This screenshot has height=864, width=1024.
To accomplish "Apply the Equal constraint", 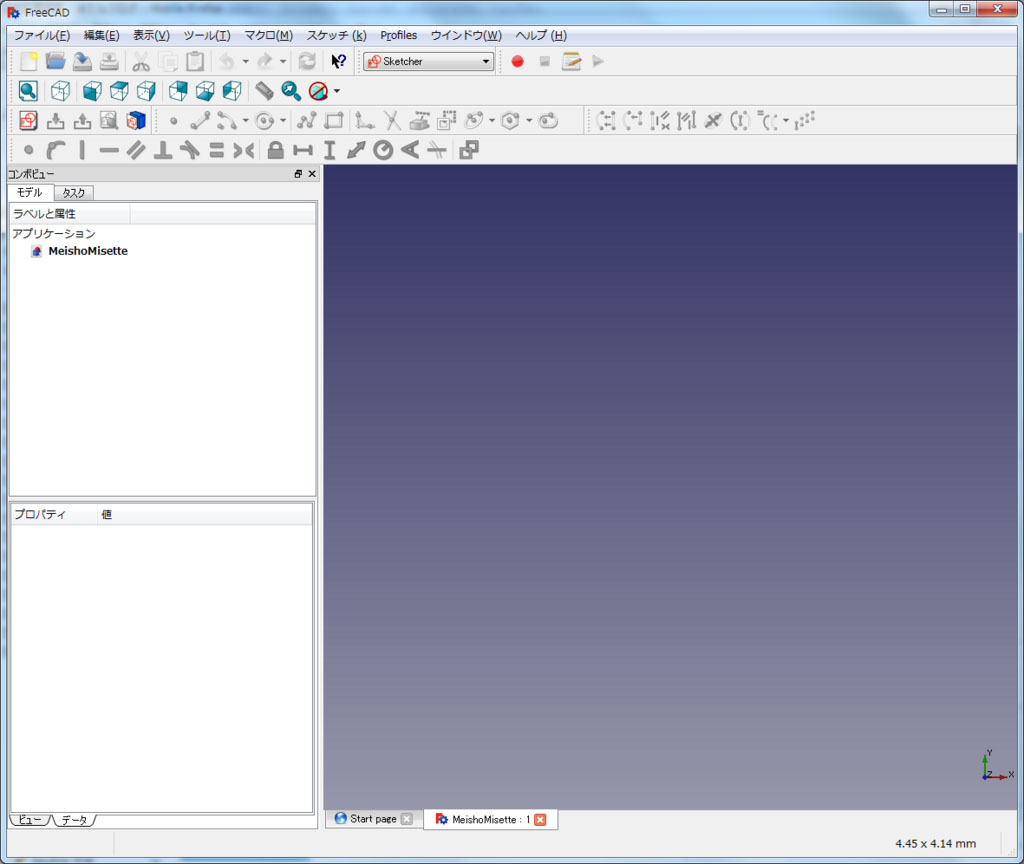I will (216, 150).
